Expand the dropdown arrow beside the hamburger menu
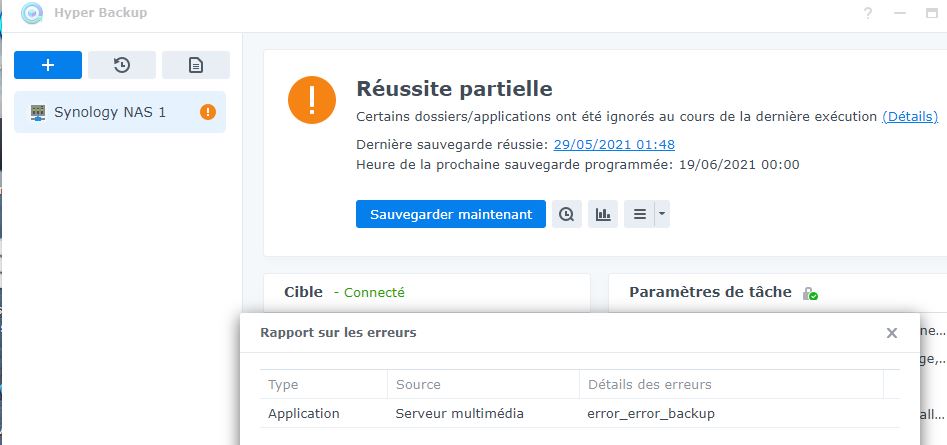The height and width of the screenshot is (445, 947). pos(662,214)
